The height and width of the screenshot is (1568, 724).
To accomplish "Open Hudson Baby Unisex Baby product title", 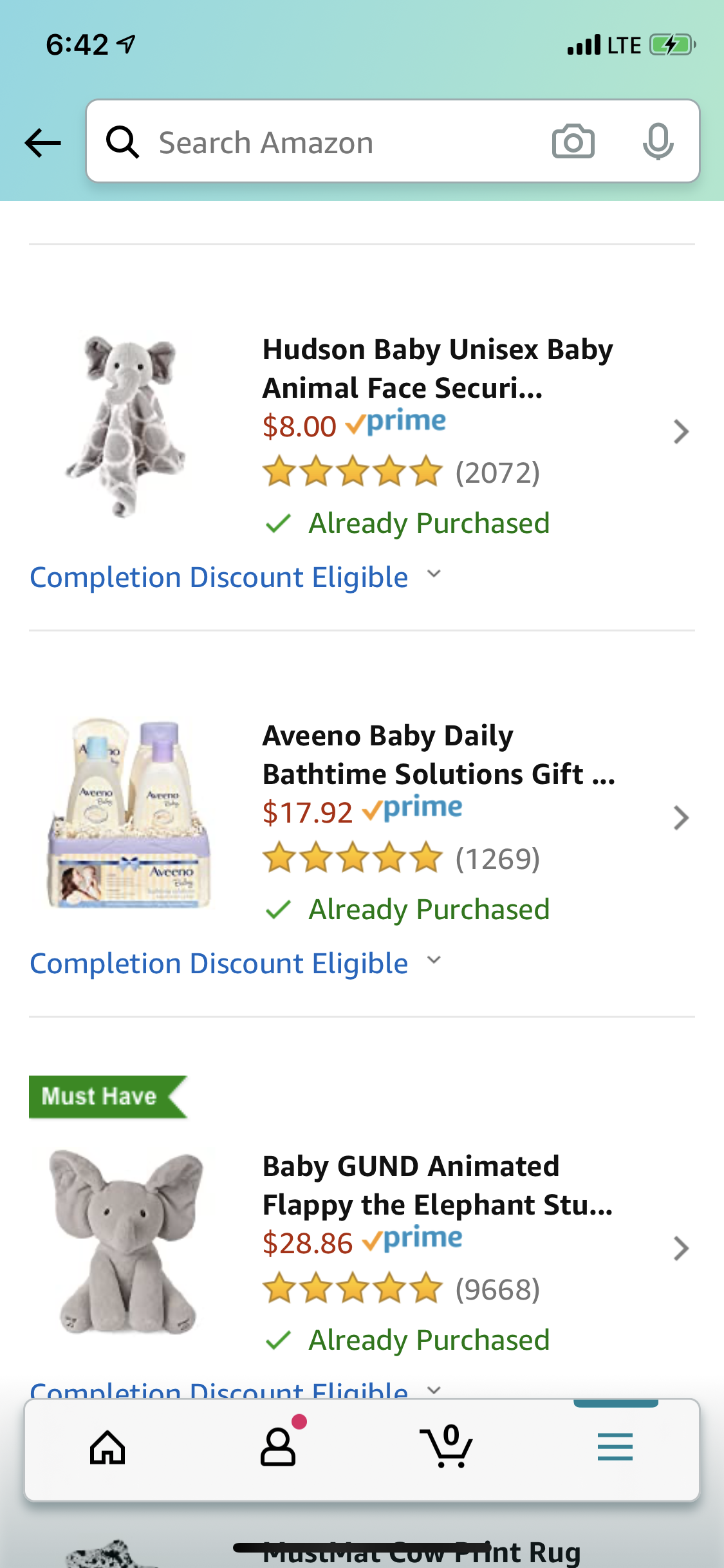I will [438, 368].
